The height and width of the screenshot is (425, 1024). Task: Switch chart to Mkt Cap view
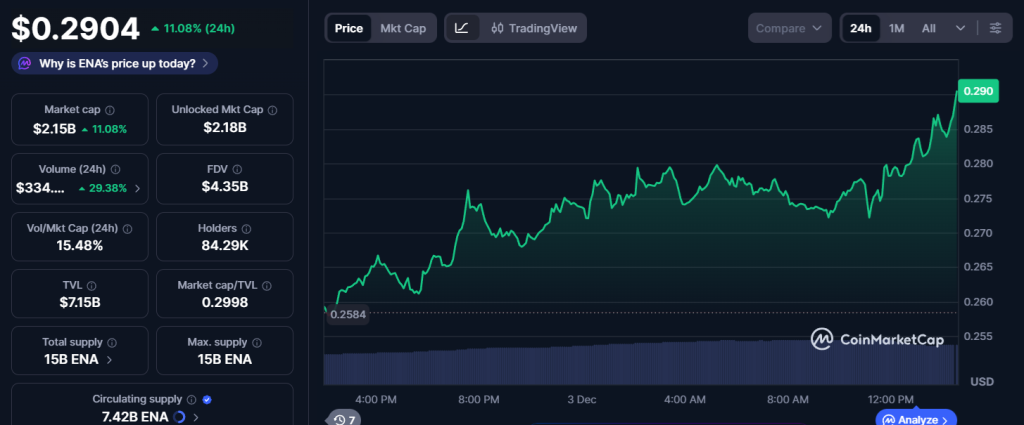click(x=403, y=28)
